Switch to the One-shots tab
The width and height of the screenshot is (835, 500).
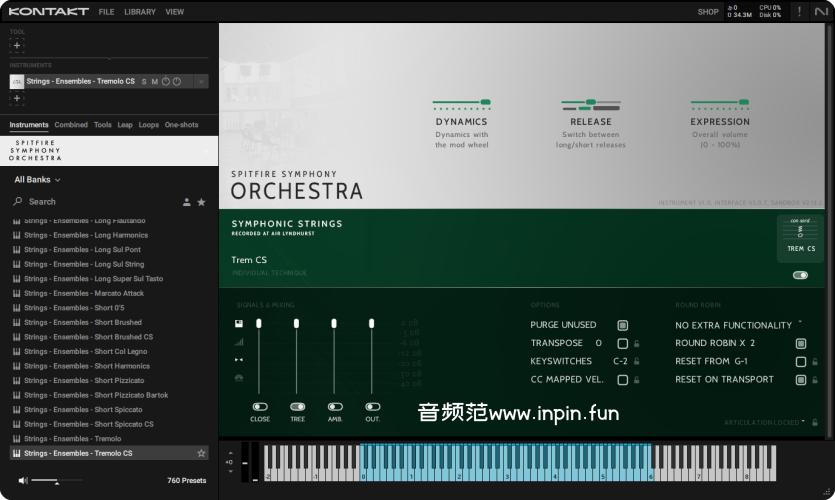181,125
